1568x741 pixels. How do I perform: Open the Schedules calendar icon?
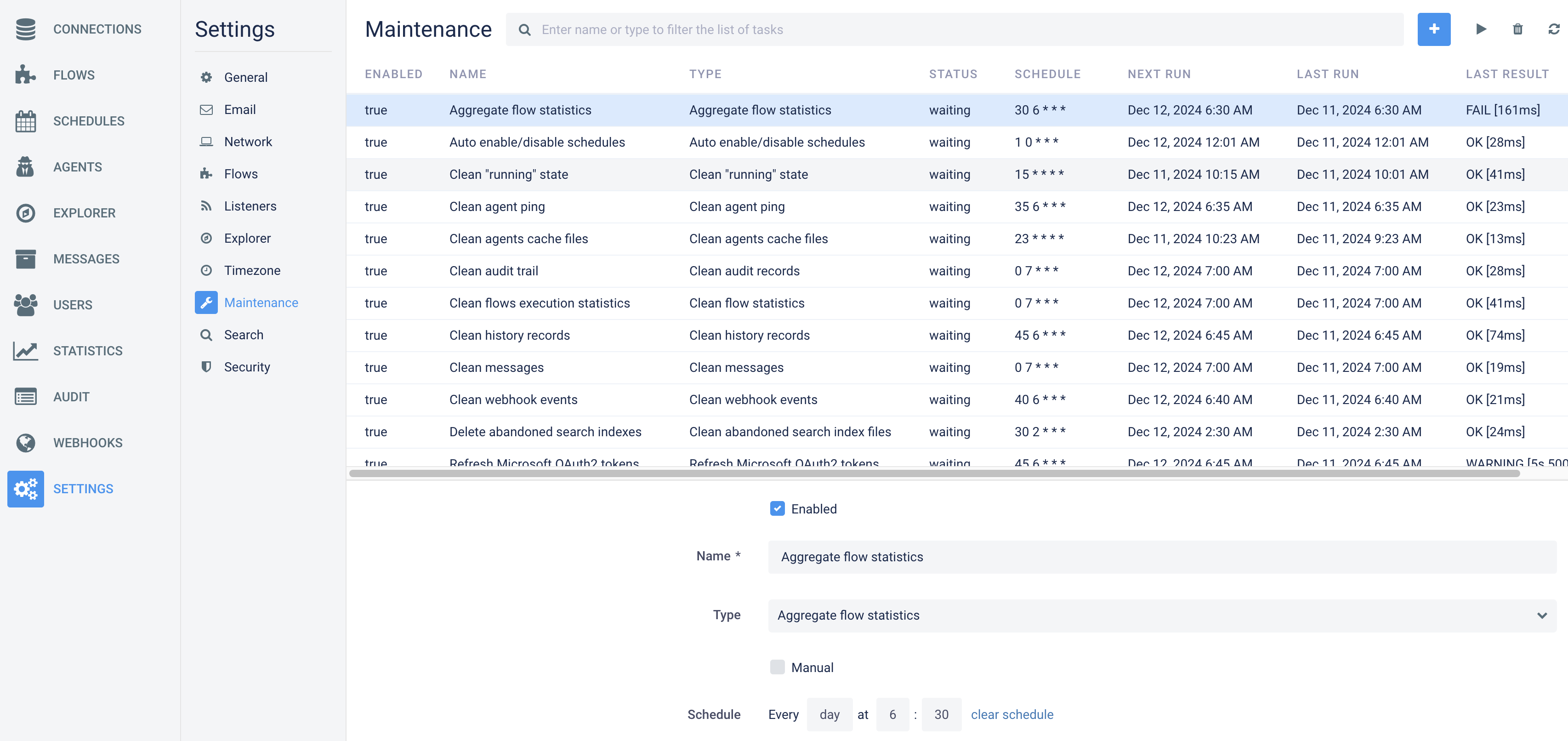click(x=26, y=121)
